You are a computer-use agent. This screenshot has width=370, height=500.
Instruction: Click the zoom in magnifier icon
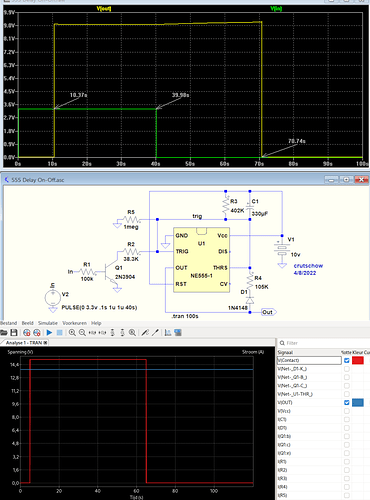tap(72, 332)
